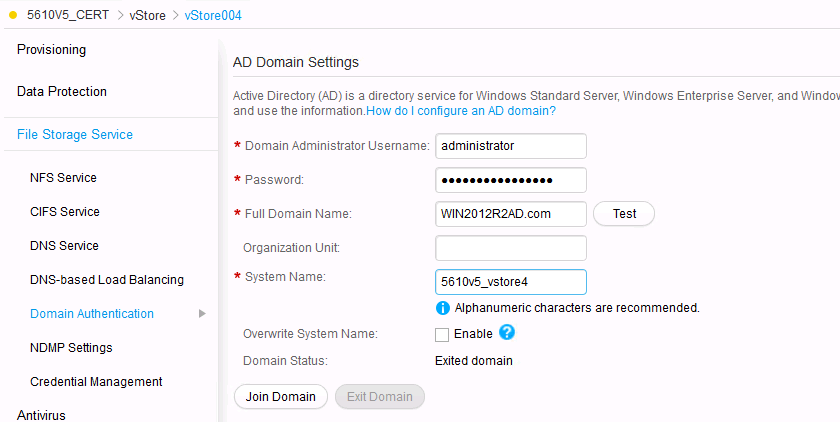840x422 pixels.
Task: Click the yellow status dot icon
Action: click(14, 16)
